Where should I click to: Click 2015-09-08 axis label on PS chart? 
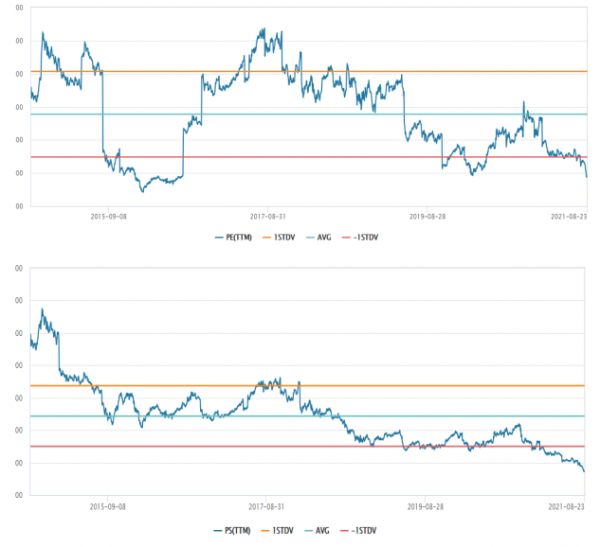tap(108, 507)
